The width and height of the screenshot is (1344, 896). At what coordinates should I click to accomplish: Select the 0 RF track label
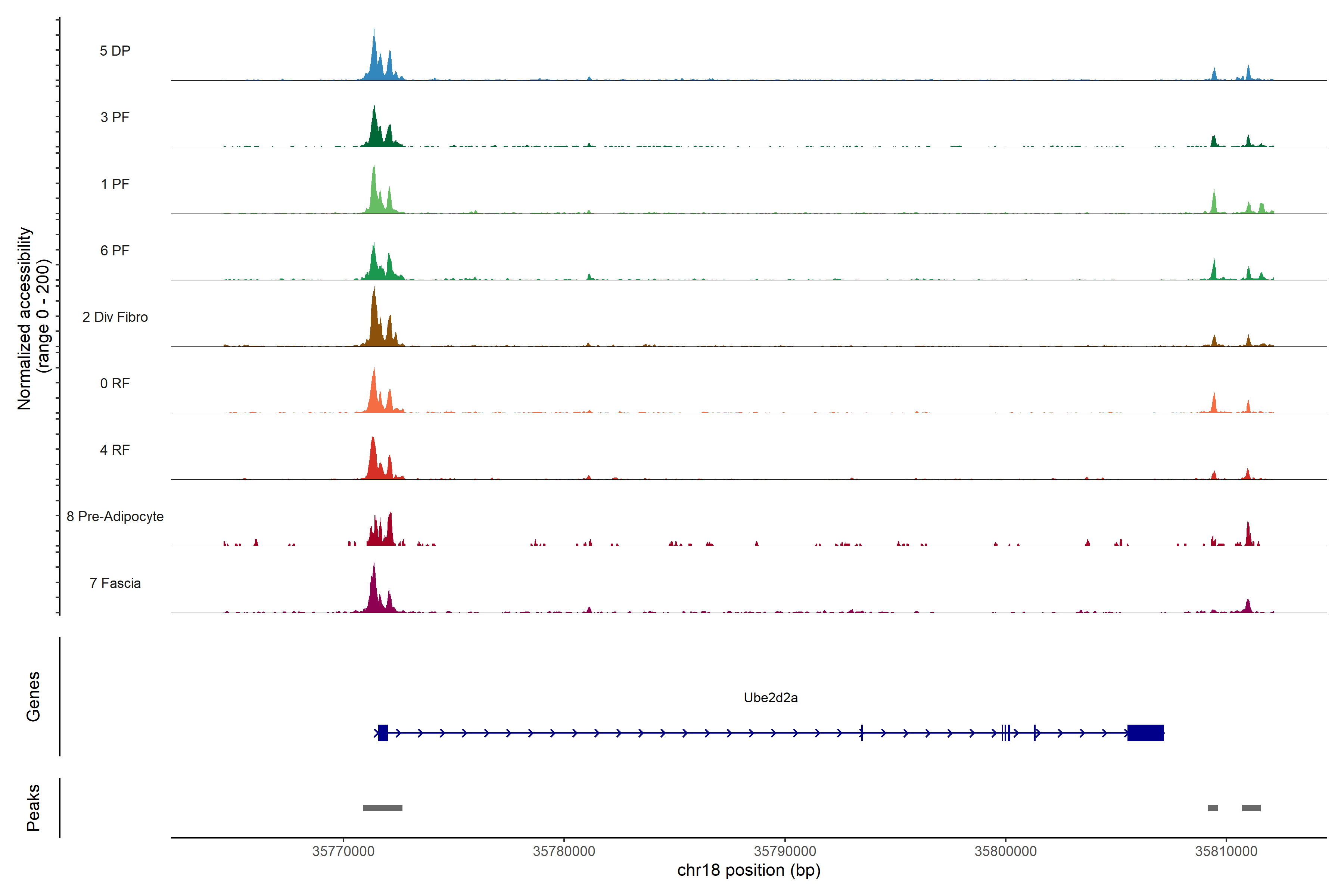pos(115,383)
